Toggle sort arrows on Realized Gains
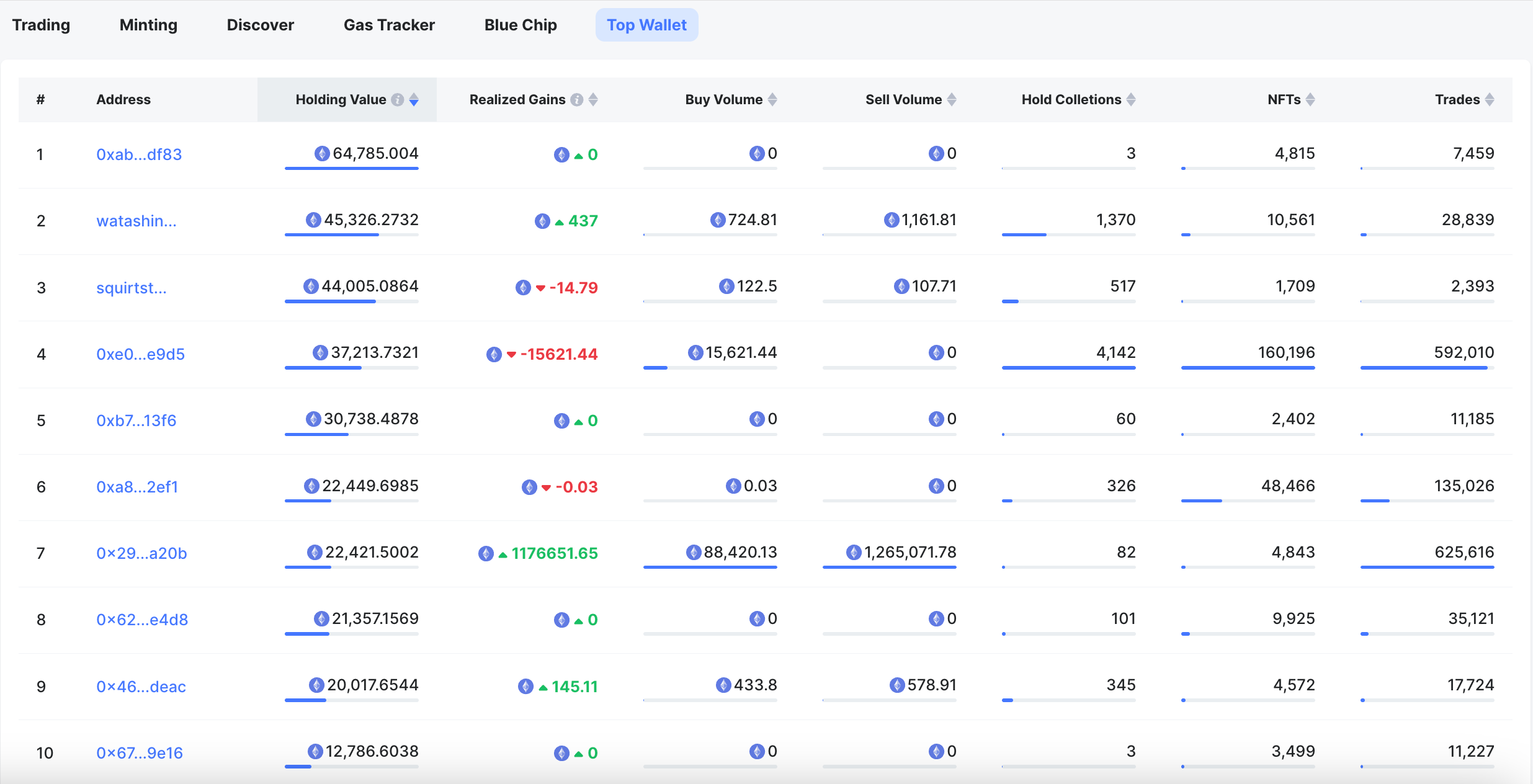This screenshot has width=1533, height=784. tap(593, 100)
